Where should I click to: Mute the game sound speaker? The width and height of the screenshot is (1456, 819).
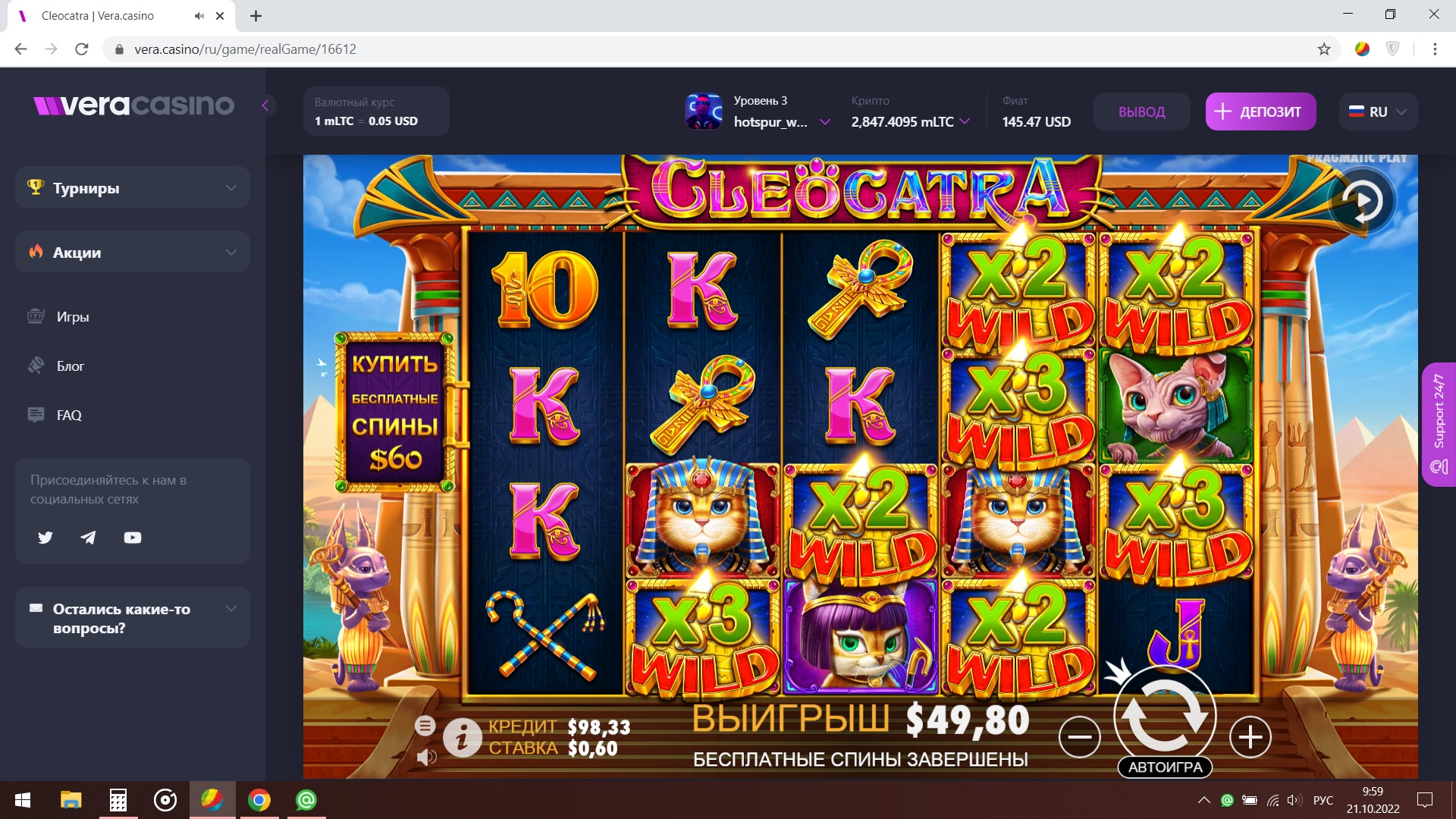point(426,757)
